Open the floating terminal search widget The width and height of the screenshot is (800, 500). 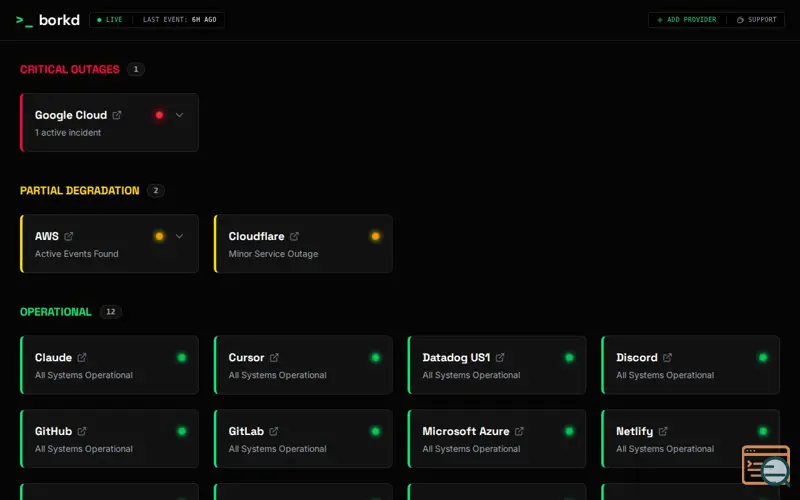(x=766, y=465)
